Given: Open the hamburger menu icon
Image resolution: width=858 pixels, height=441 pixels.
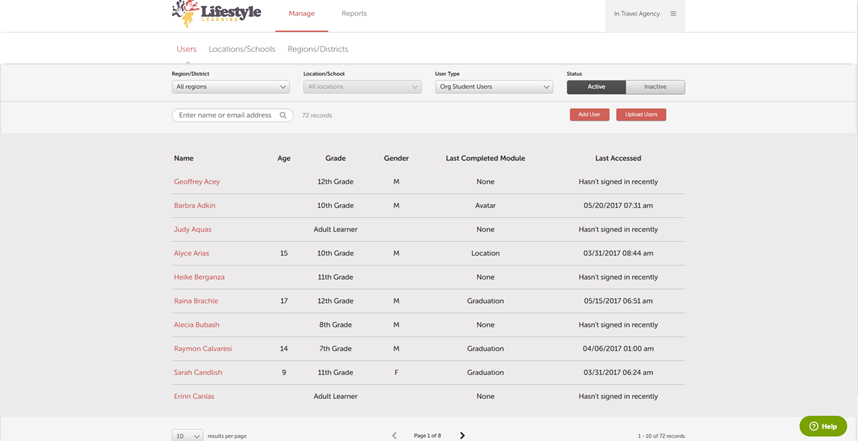Looking at the screenshot, I should (673, 14).
